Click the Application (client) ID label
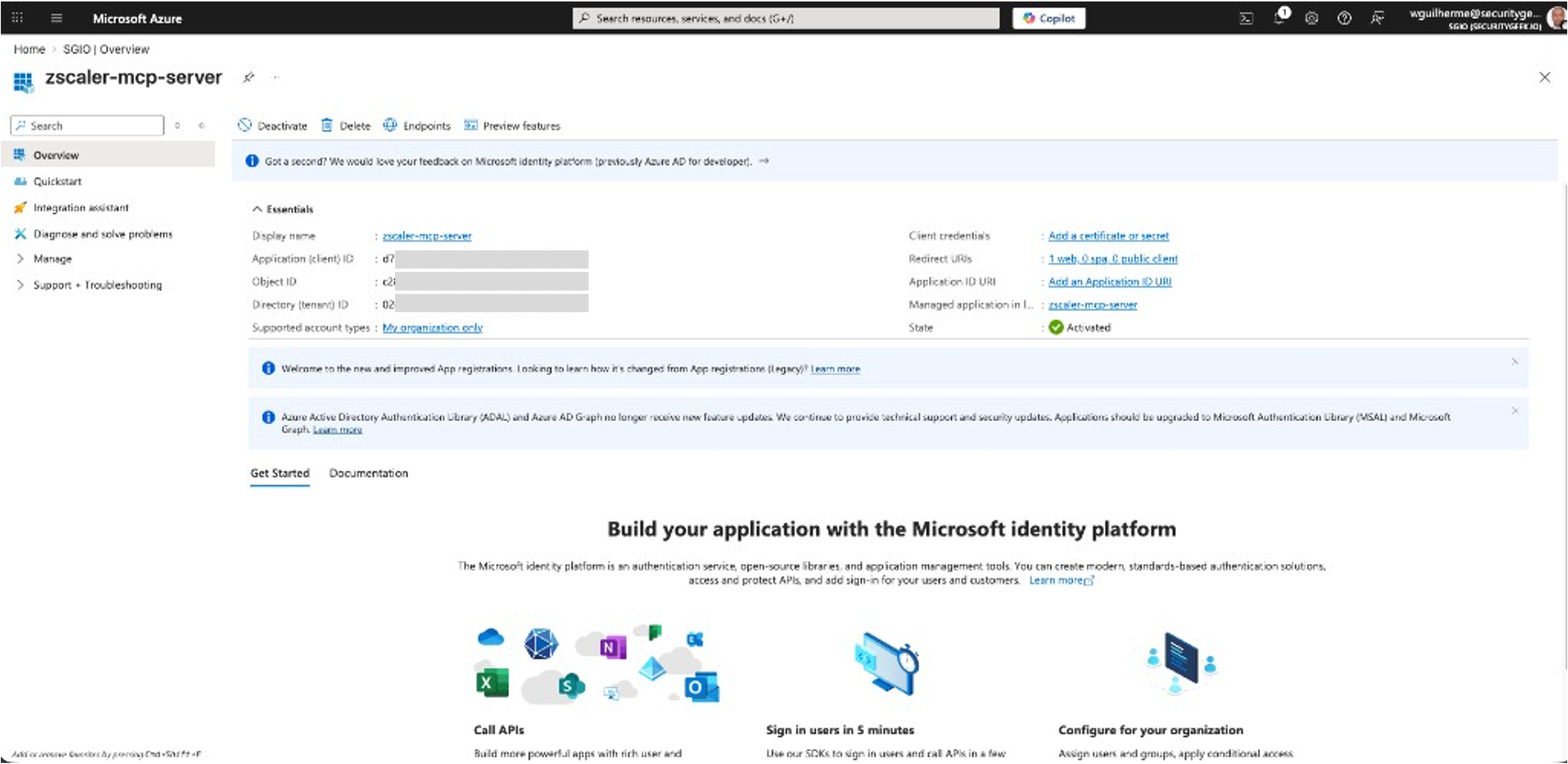Screen dimensions: 1568x764 302,259
